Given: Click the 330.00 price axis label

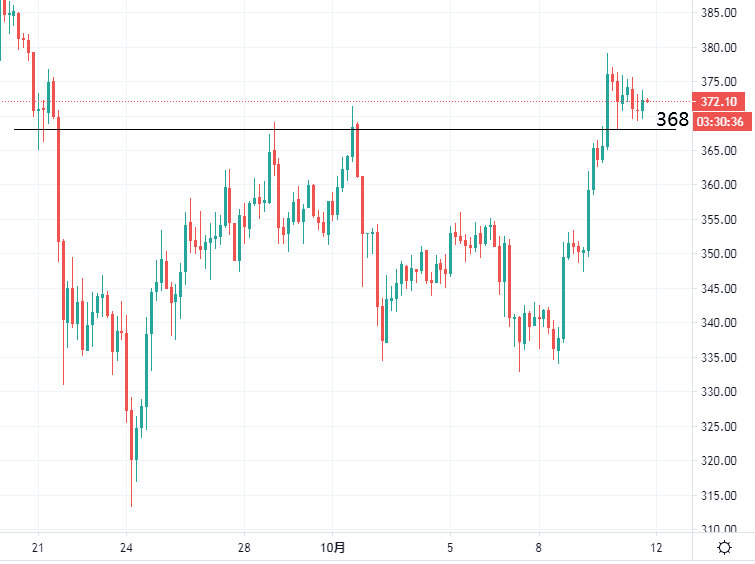Looking at the screenshot, I should click(719, 392).
